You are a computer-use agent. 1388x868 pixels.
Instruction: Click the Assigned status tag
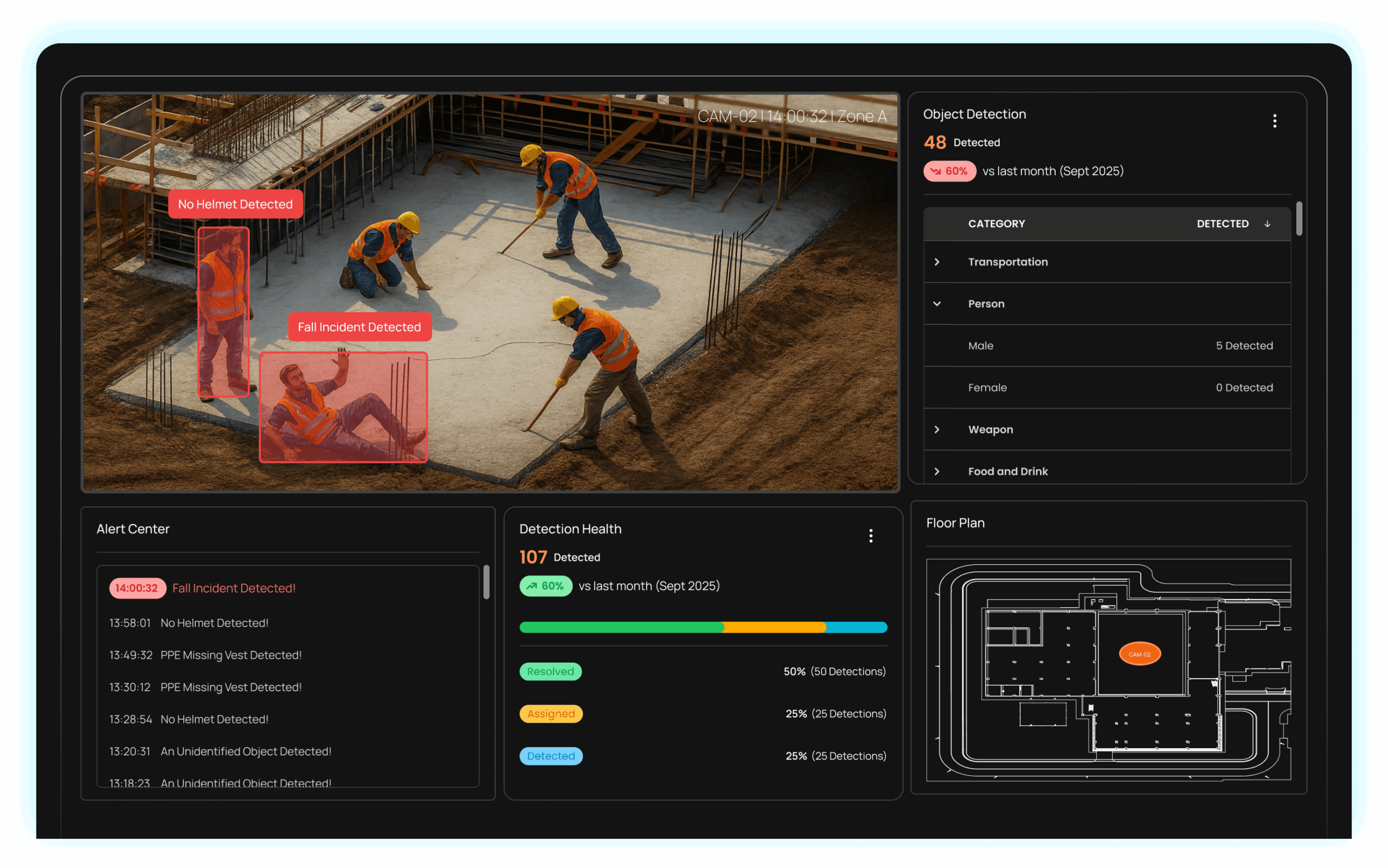[550, 713]
